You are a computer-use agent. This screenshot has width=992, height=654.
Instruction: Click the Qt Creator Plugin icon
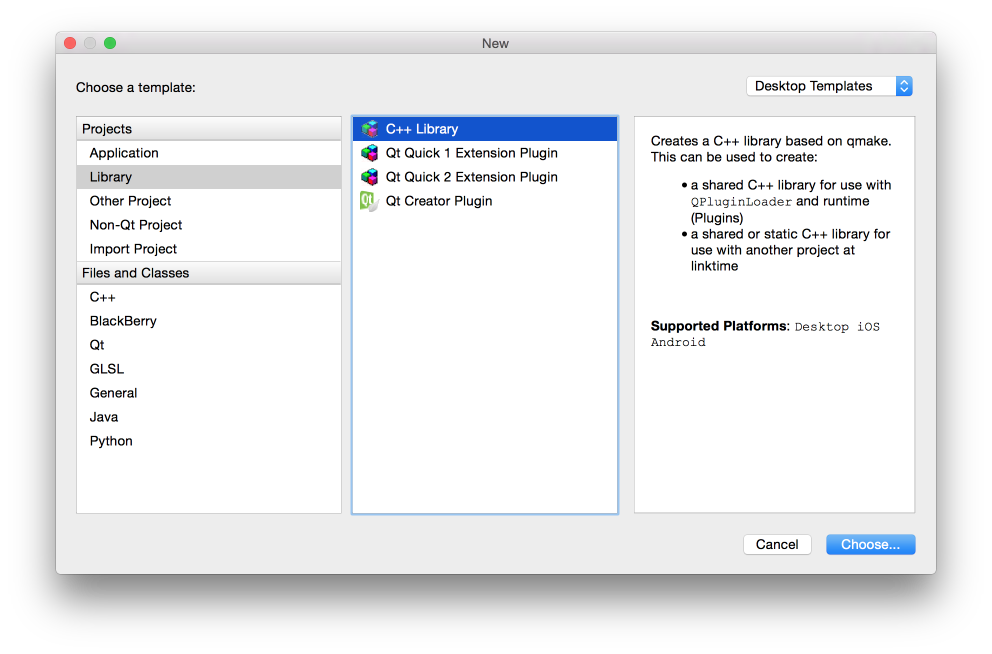[x=369, y=201]
